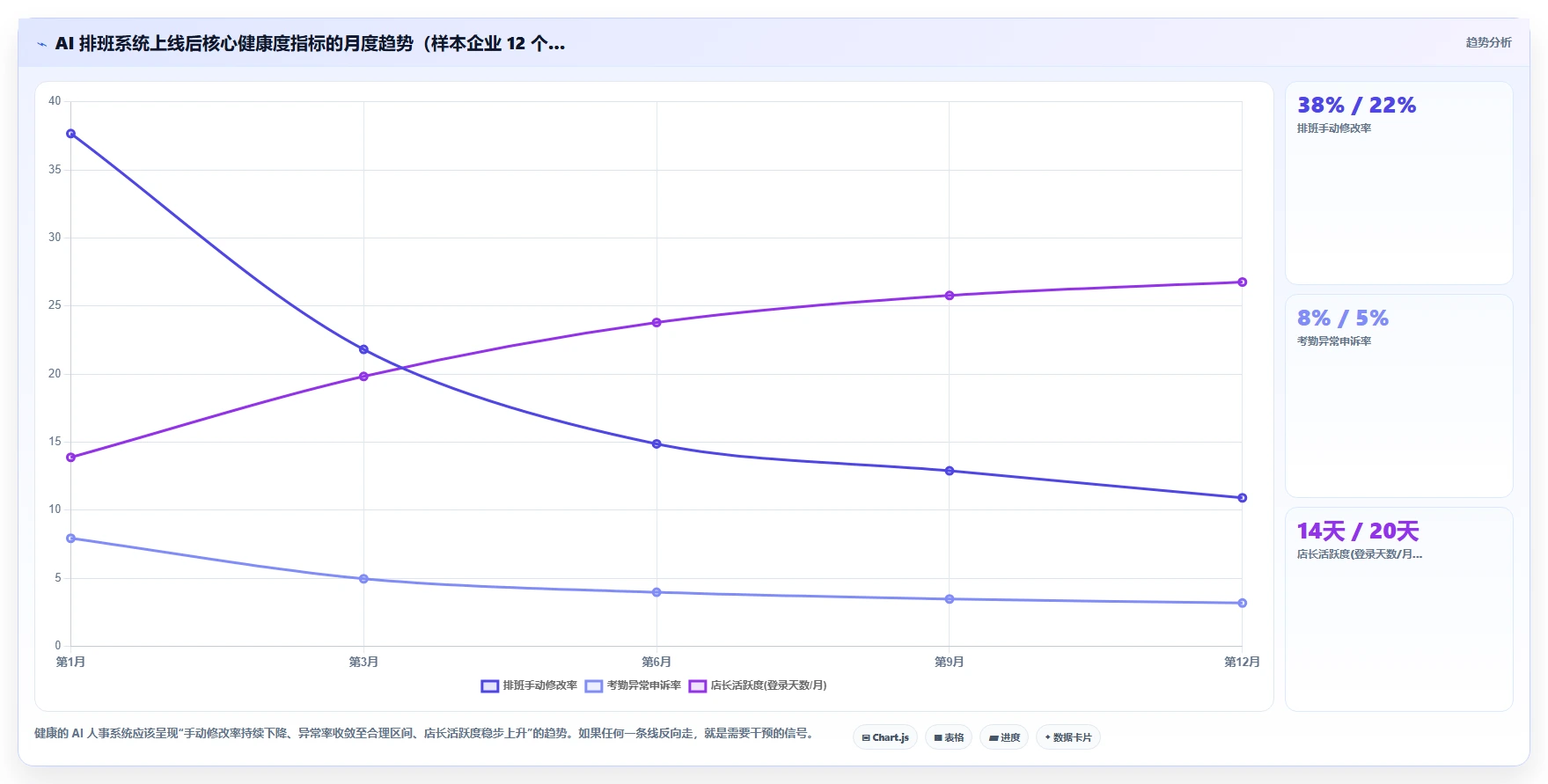Click the 第1月 point on 排班手动修改率 line
The height and width of the screenshot is (784, 1548).
71,134
